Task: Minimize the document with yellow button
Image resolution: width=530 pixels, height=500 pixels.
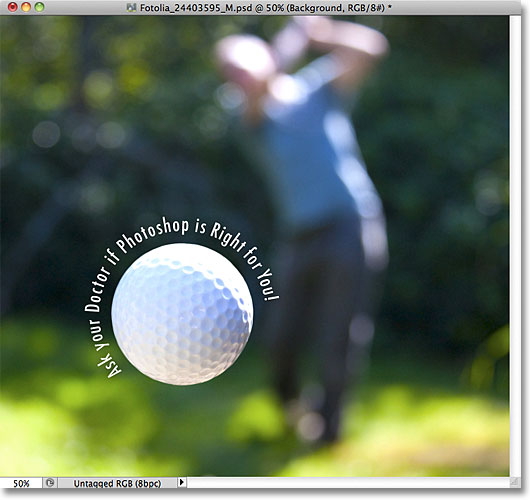Action: click(x=26, y=7)
